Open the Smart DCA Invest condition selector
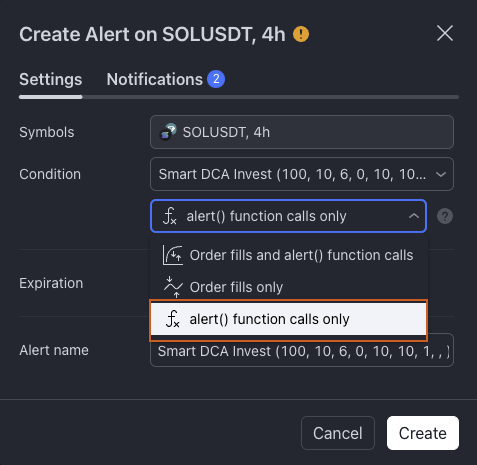 pyautogui.click(x=302, y=174)
